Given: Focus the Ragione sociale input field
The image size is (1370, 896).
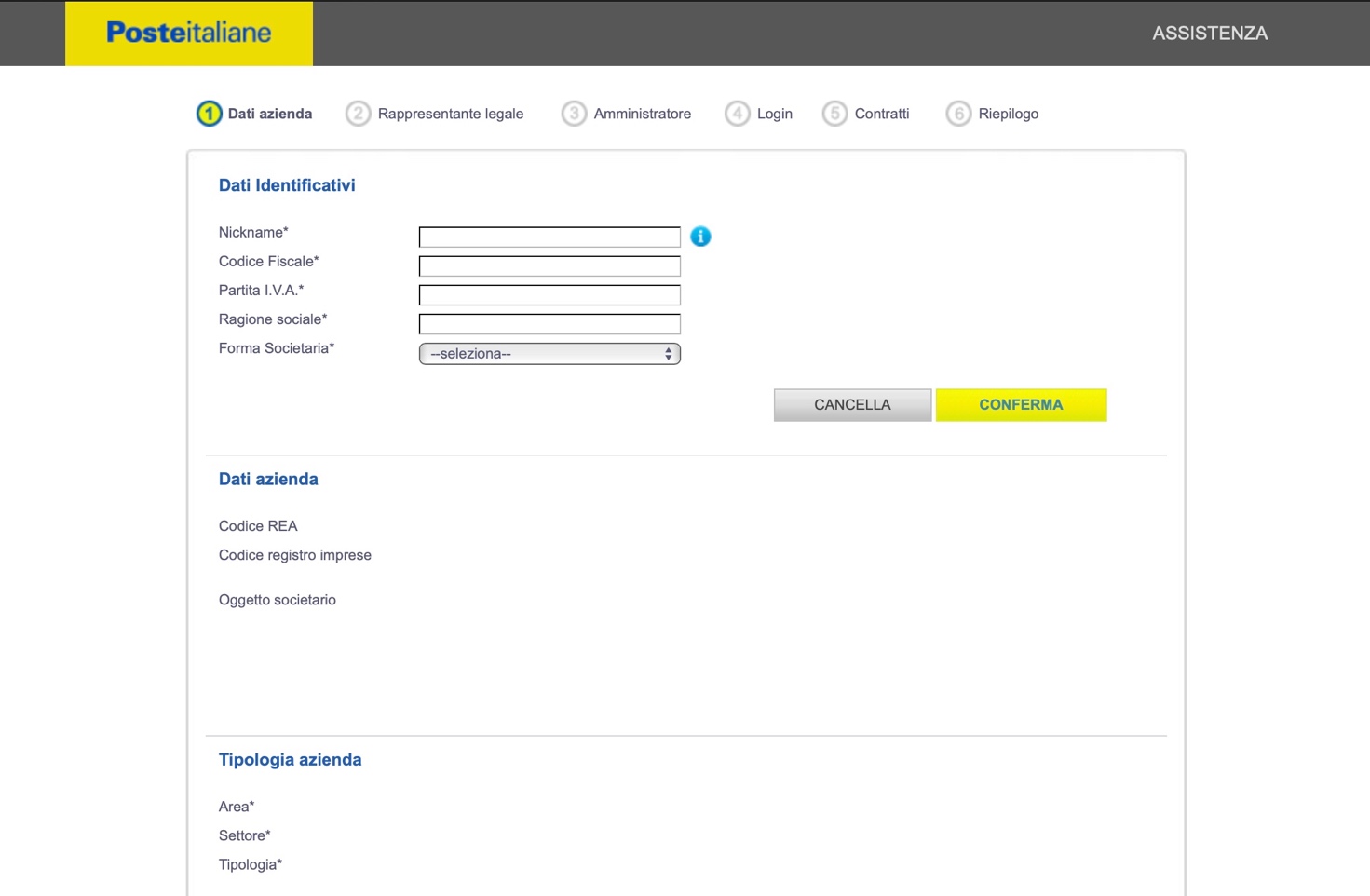Looking at the screenshot, I should (549, 323).
